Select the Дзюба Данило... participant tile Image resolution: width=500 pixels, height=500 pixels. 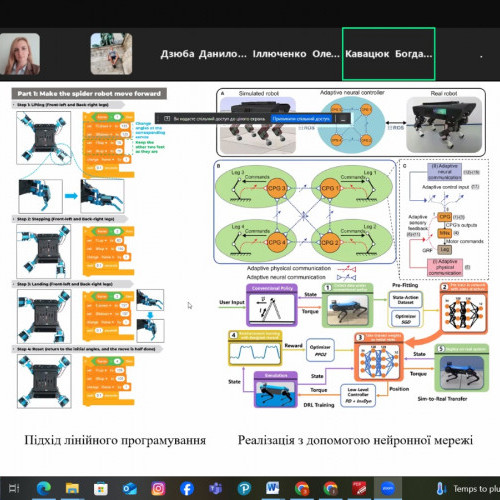click(204, 54)
